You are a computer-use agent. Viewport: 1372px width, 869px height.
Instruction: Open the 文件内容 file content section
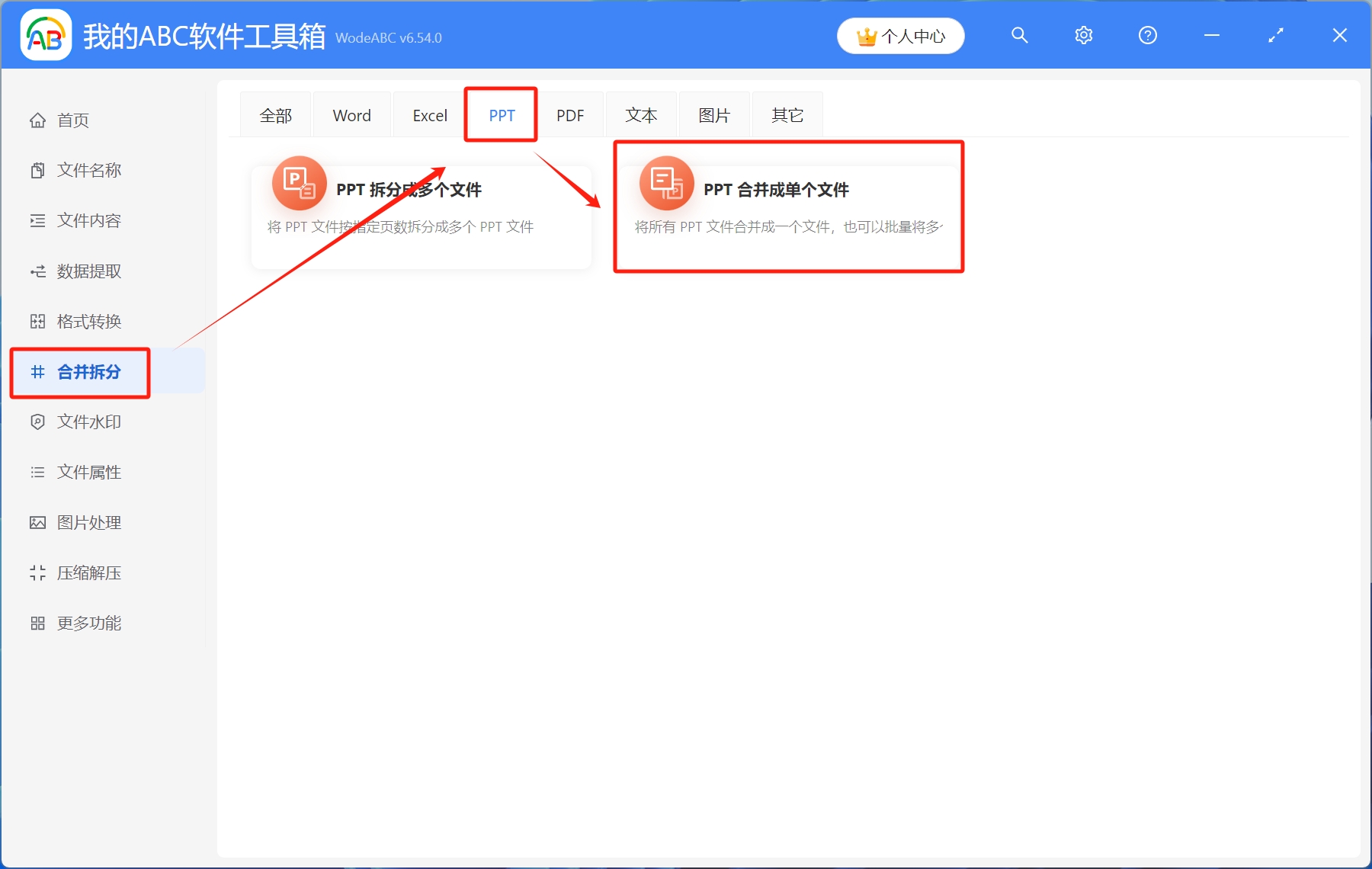click(x=89, y=220)
